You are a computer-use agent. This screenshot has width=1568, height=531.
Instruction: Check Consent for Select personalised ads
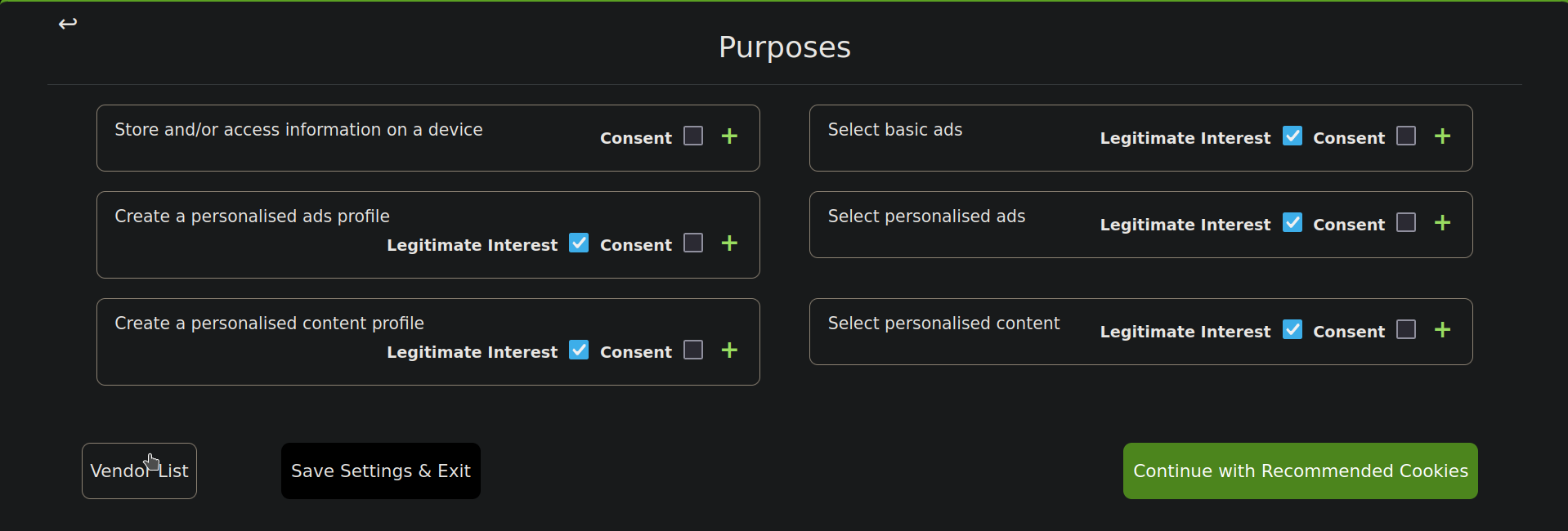click(1406, 222)
